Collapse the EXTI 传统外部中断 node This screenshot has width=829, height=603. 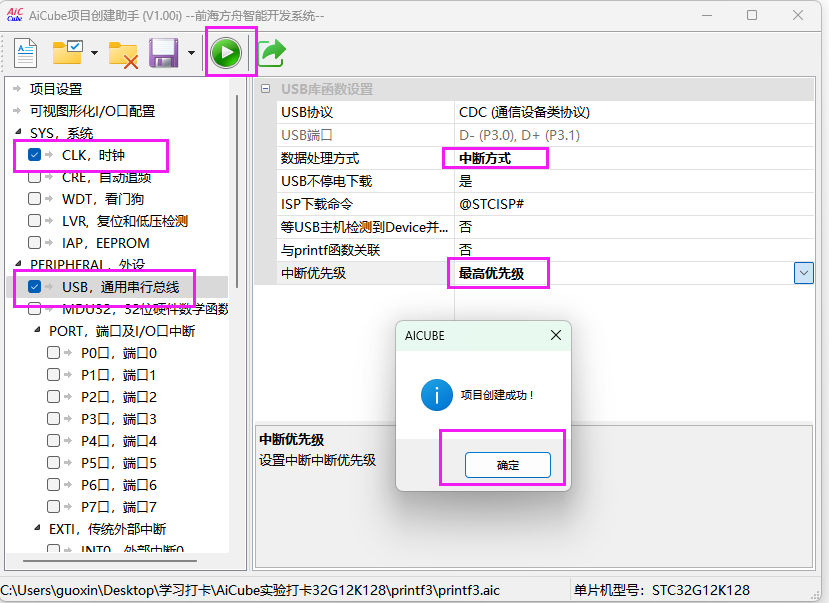pyautogui.click(x=38, y=528)
